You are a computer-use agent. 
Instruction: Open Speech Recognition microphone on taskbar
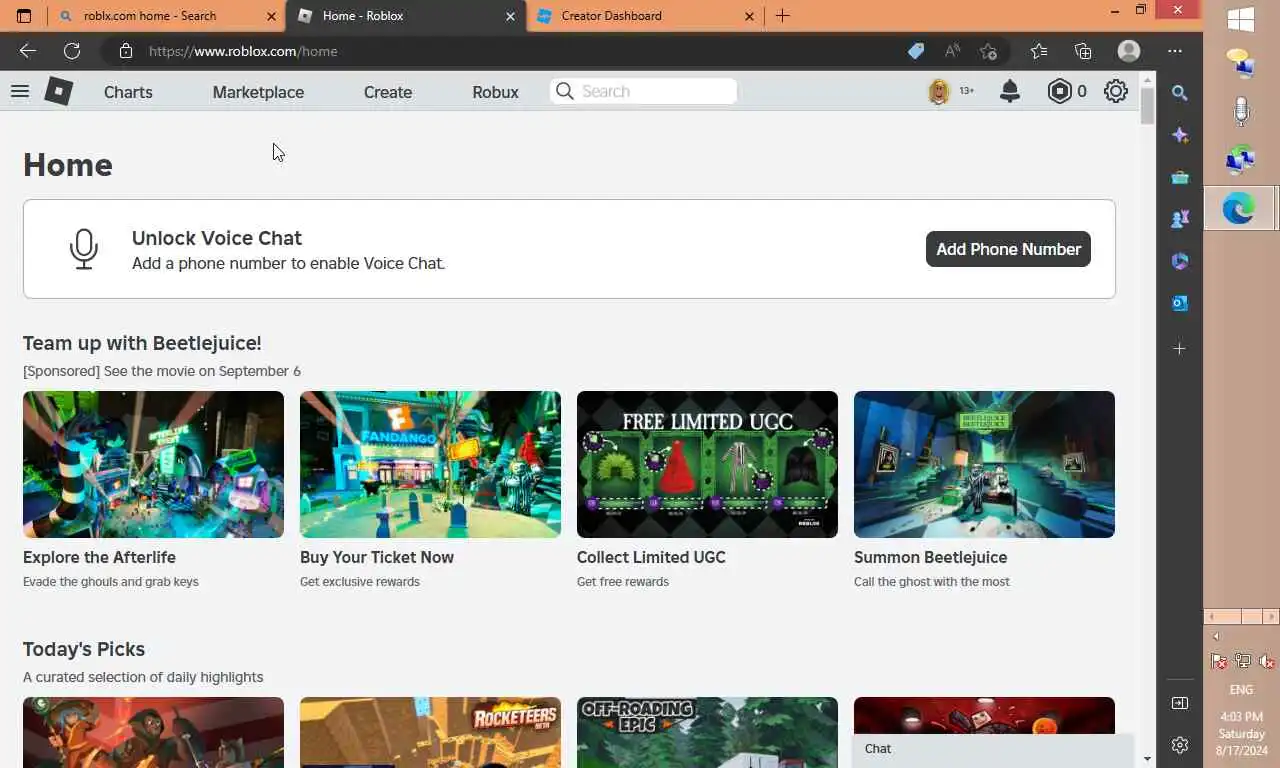1241,111
